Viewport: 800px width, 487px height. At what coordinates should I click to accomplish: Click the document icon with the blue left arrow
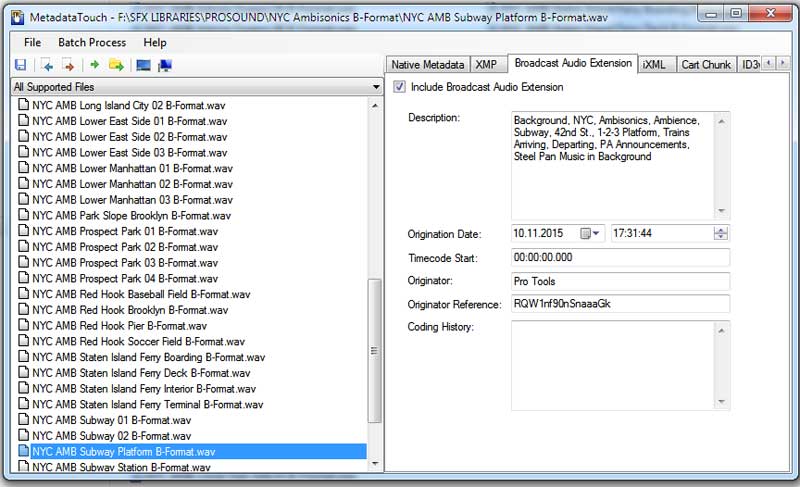coord(47,65)
